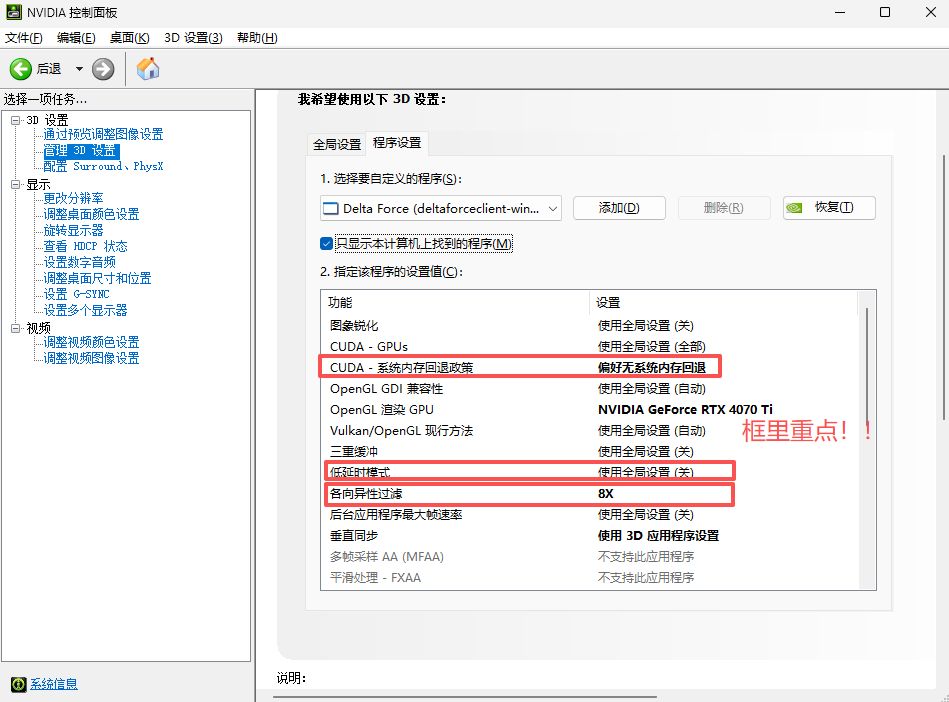Open the 帮助(H) menu

click(257, 38)
